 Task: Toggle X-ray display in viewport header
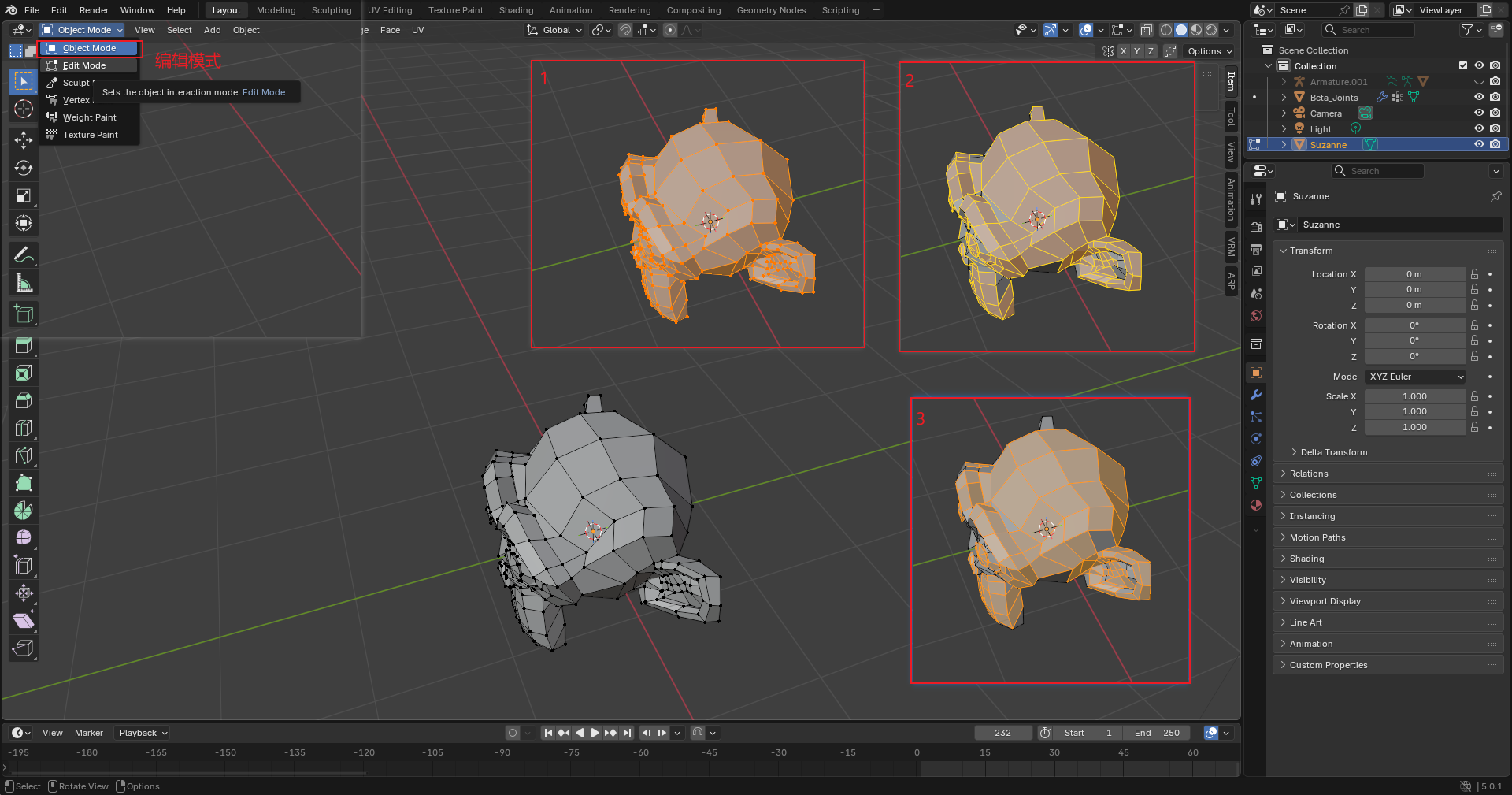pyautogui.click(x=1147, y=30)
